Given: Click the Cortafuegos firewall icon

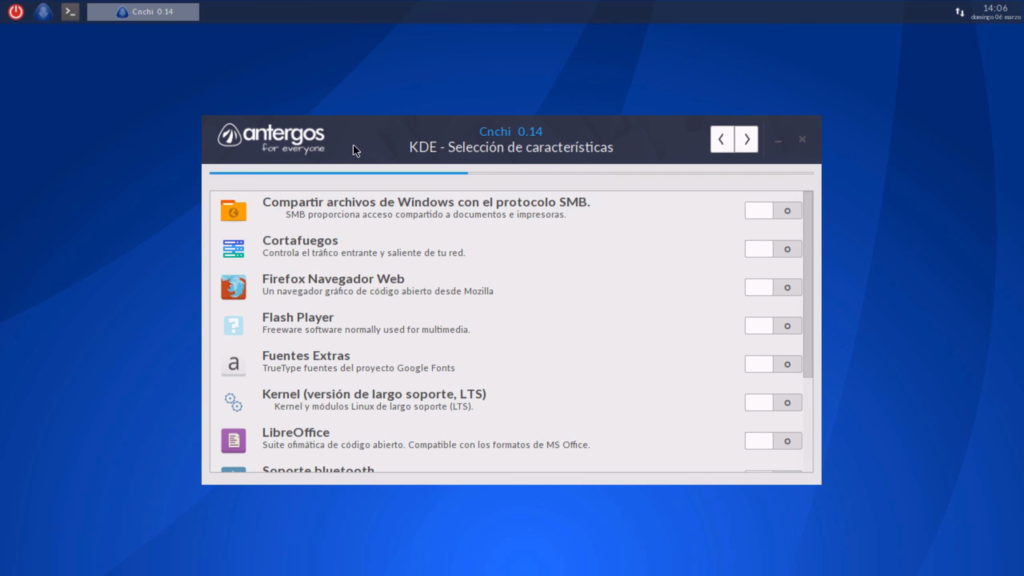Looking at the screenshot, I should pos(233,249).
